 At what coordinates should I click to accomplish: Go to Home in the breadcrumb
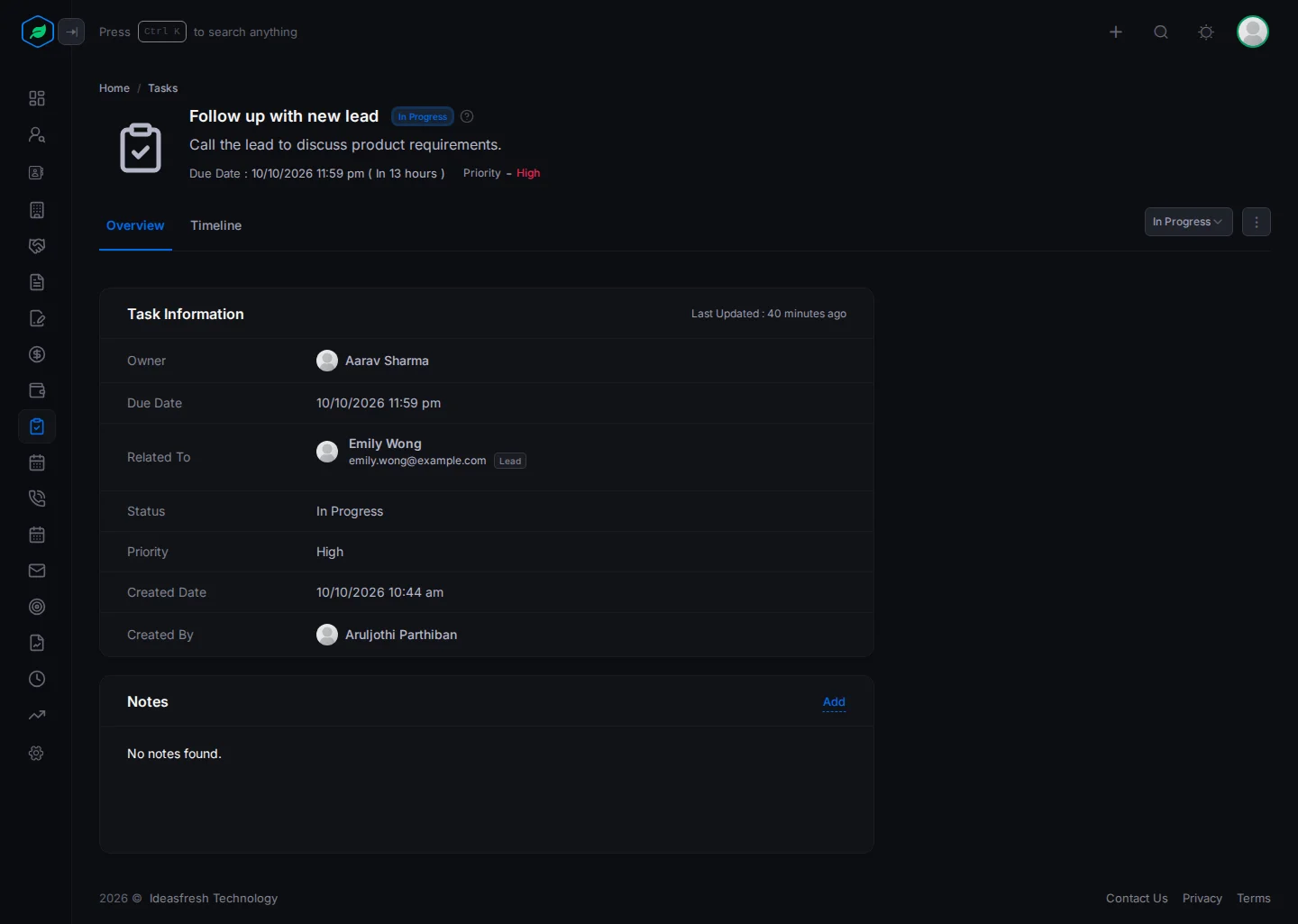click(114, 88)
